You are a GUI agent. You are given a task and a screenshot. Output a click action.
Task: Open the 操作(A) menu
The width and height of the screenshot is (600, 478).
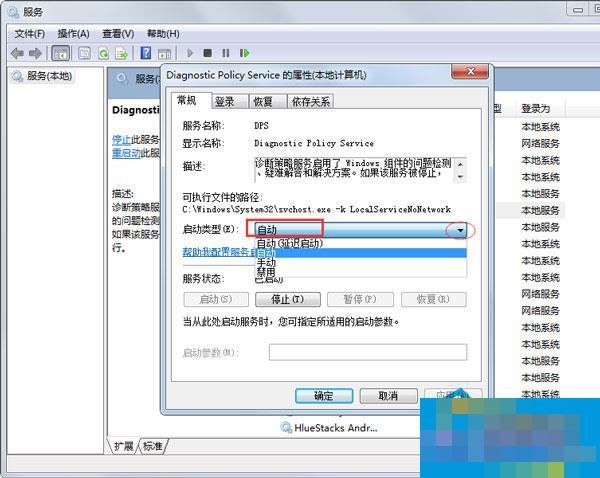(x=73, y=34)
